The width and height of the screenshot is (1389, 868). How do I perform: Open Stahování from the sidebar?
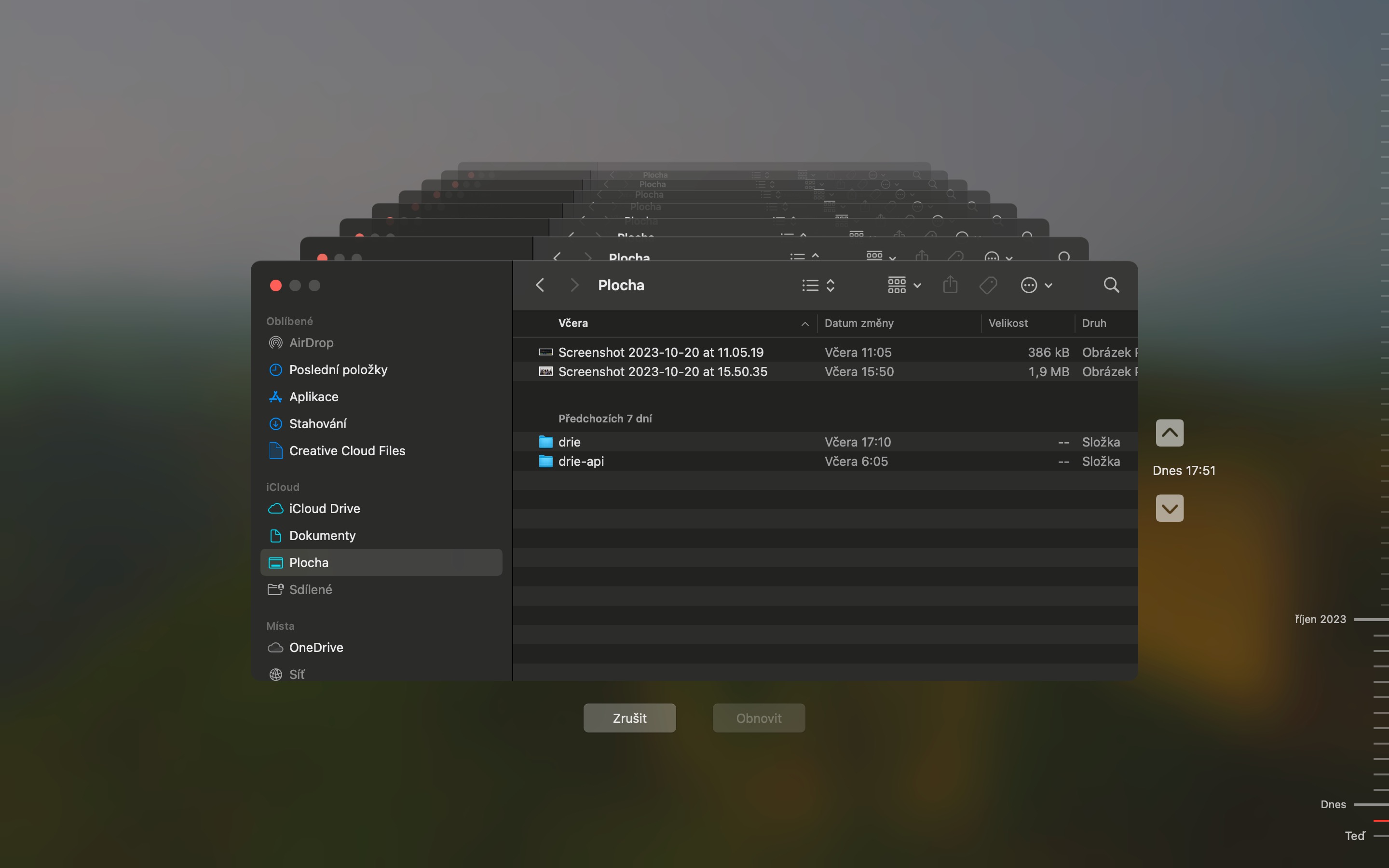pos(318,423)
